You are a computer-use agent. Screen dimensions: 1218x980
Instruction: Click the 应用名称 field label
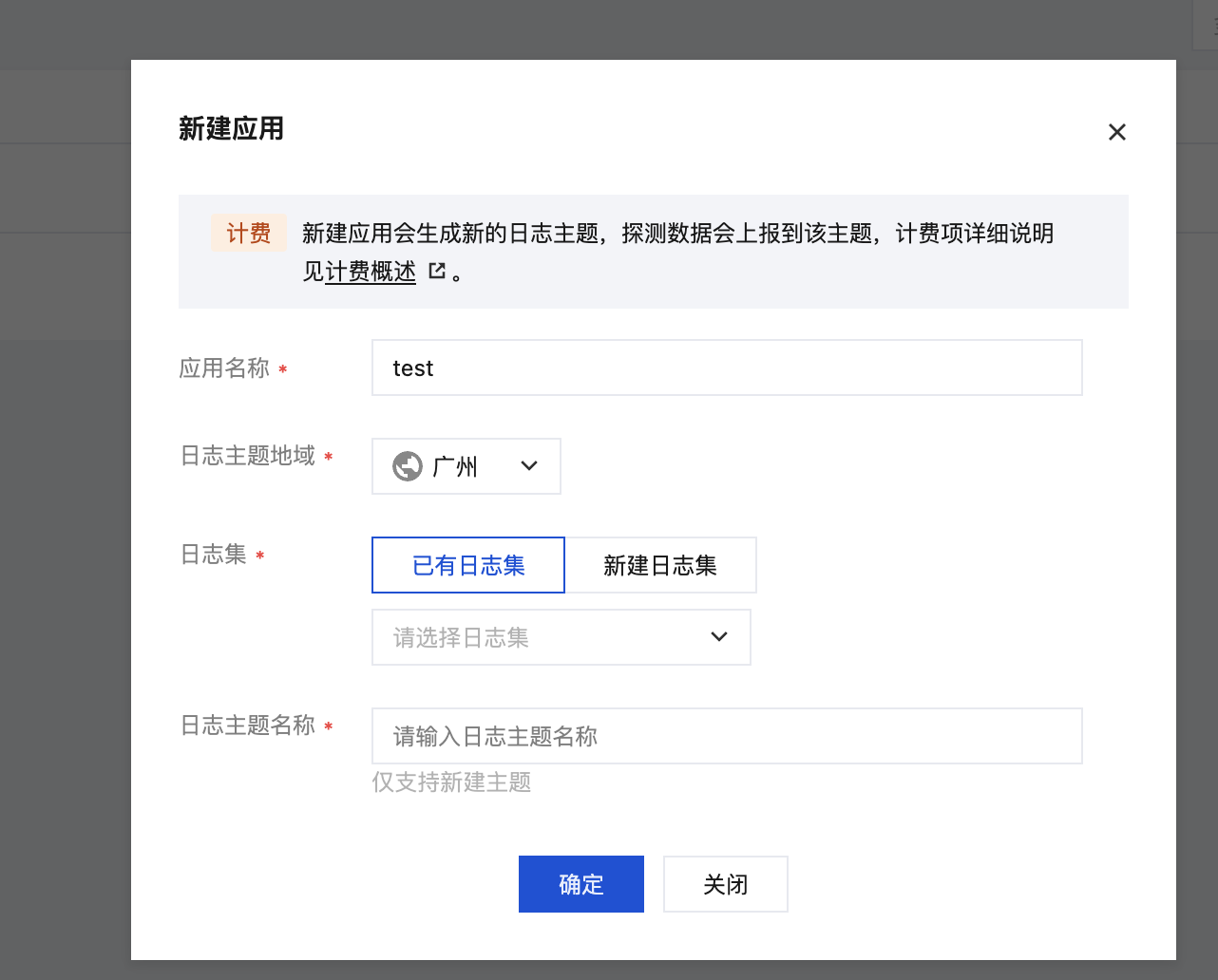[225, 368]
